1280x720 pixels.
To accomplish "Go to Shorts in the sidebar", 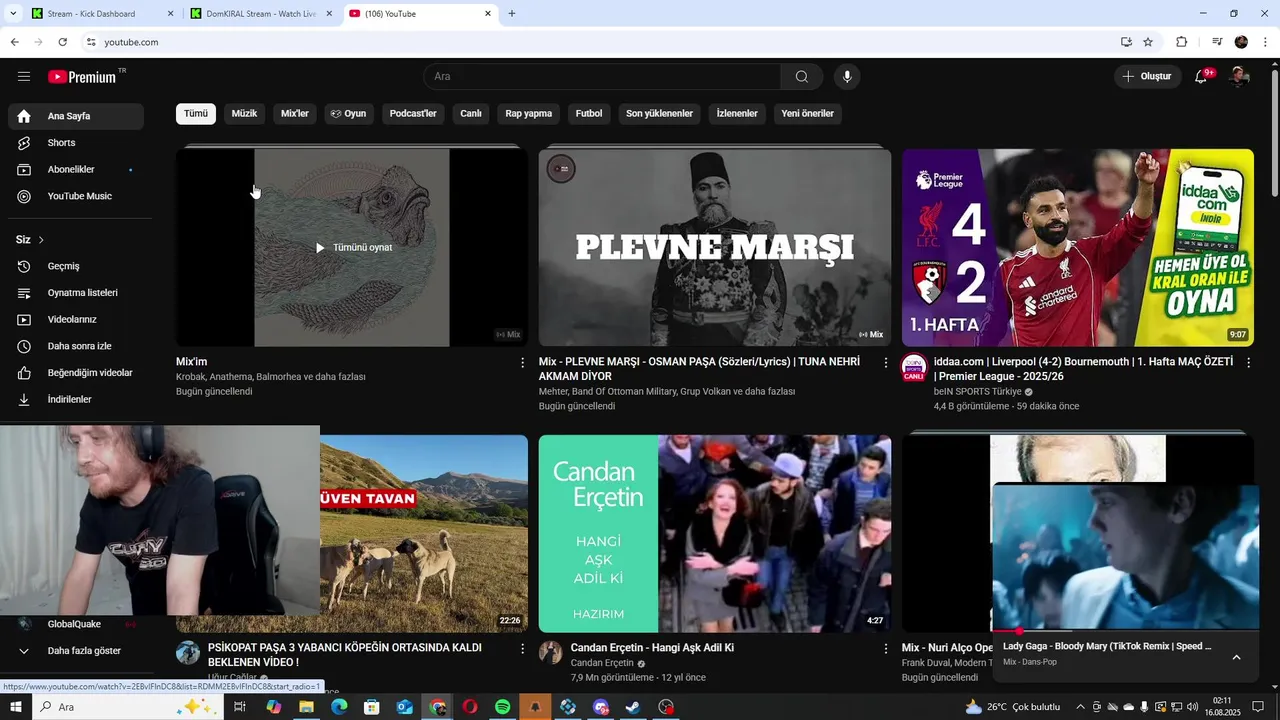I will pos(76,143).
